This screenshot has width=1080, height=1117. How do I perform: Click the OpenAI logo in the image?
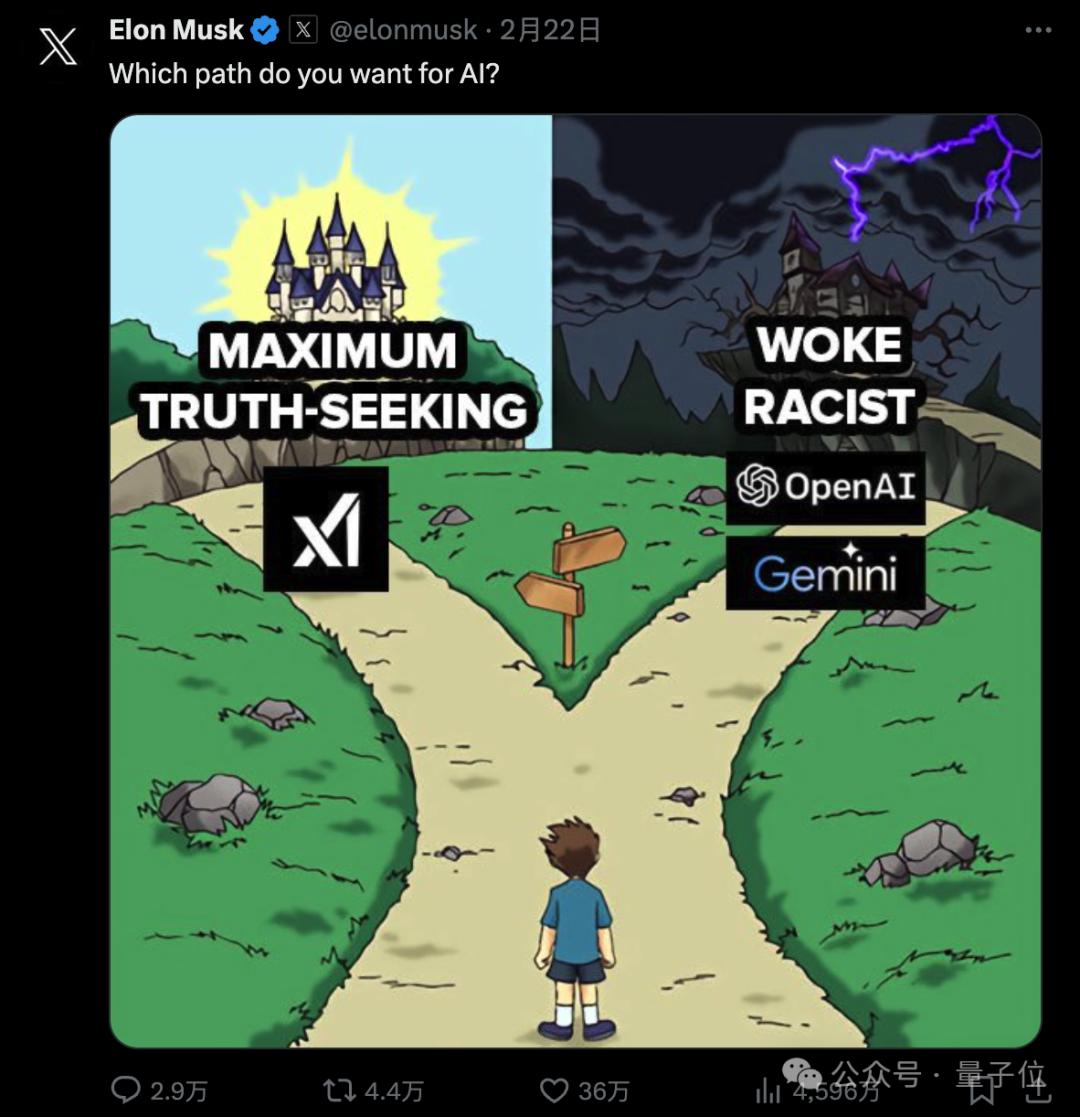click(826, 487)
